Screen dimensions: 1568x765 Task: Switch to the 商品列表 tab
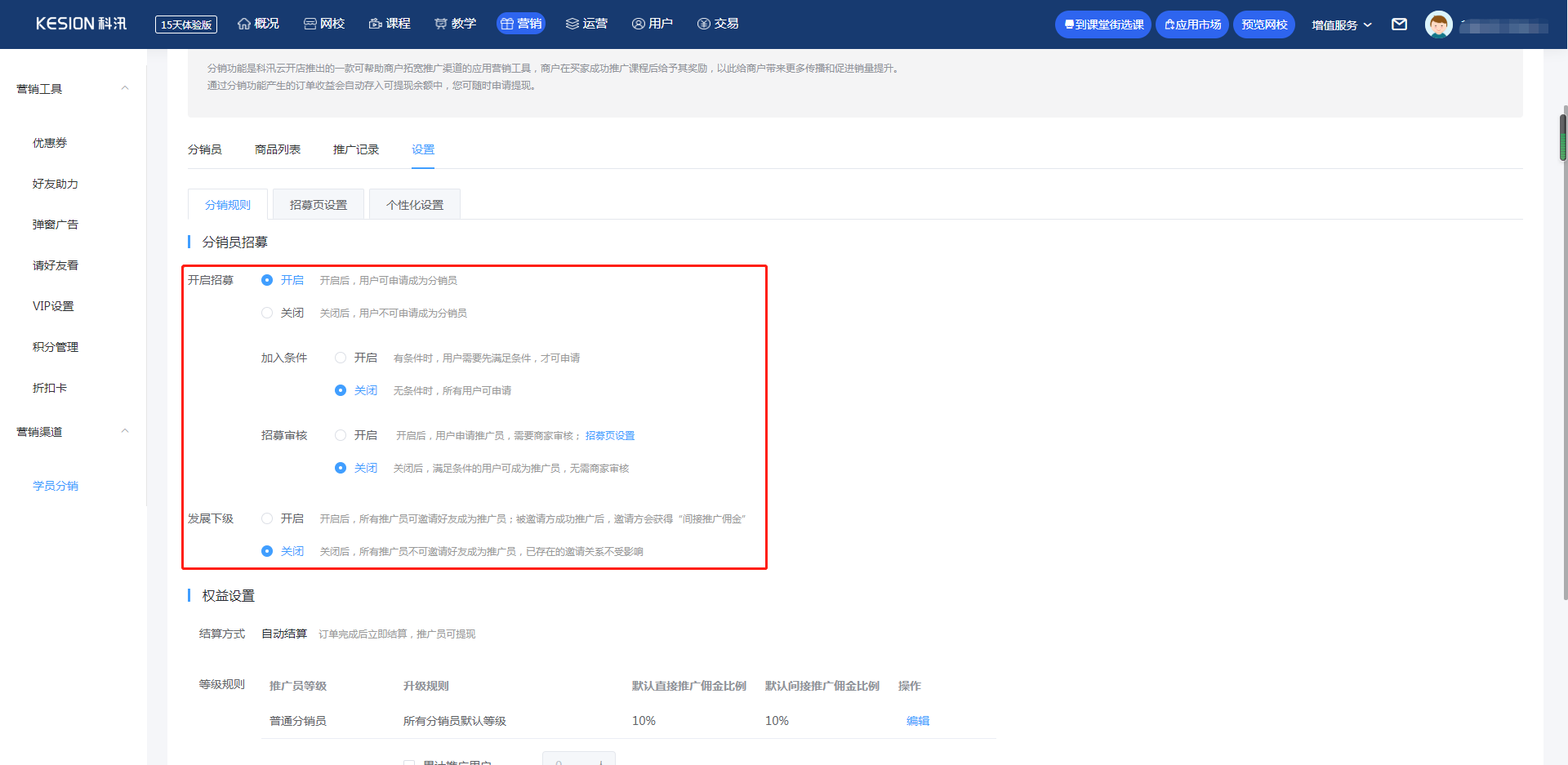(x=278, y=149)
